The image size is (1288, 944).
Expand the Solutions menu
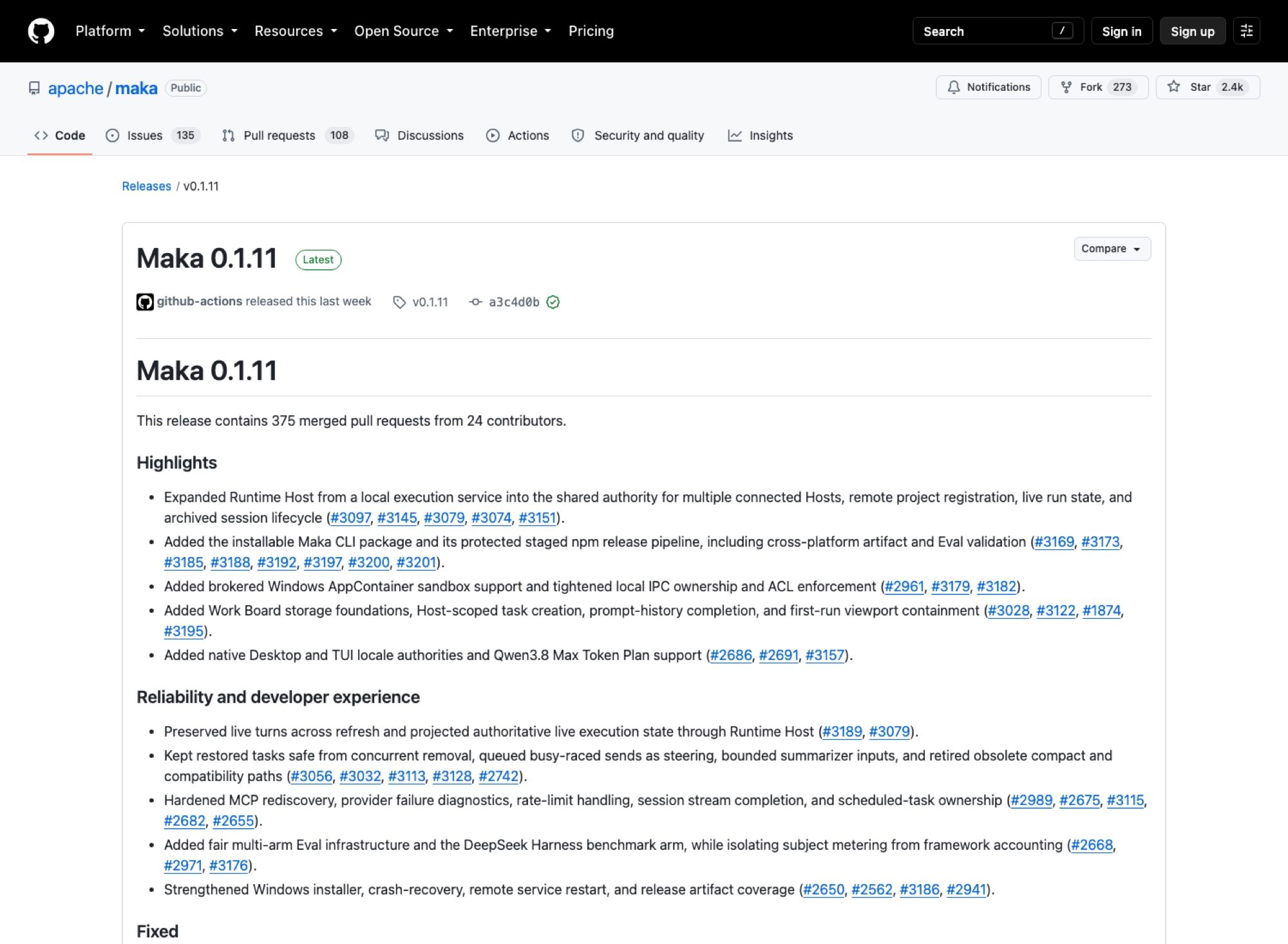point(200,31)
